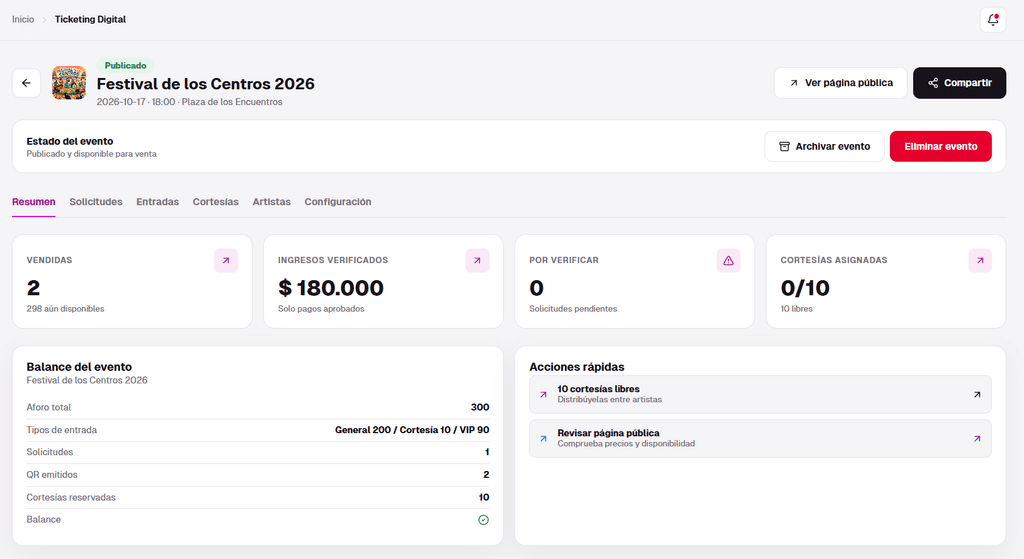Click the QR emitidos row label
This screenshot has width=1024, height=559.
point(52,475)
